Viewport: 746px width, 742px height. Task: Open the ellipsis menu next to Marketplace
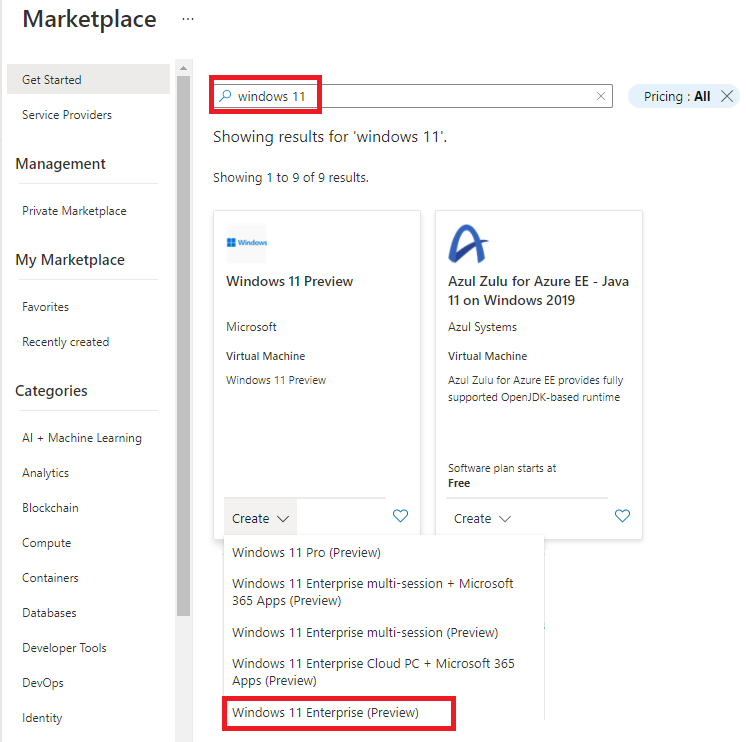tap(188, 19)
